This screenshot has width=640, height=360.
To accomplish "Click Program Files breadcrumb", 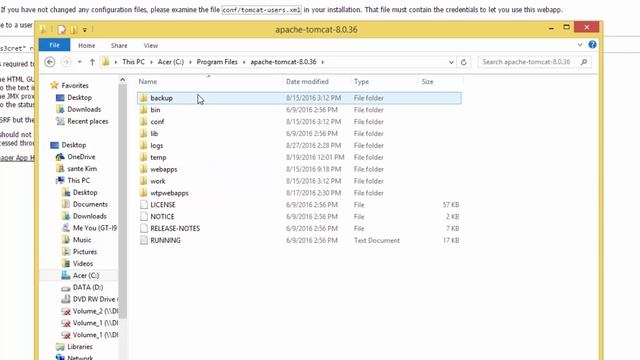I will pos(217,62).
